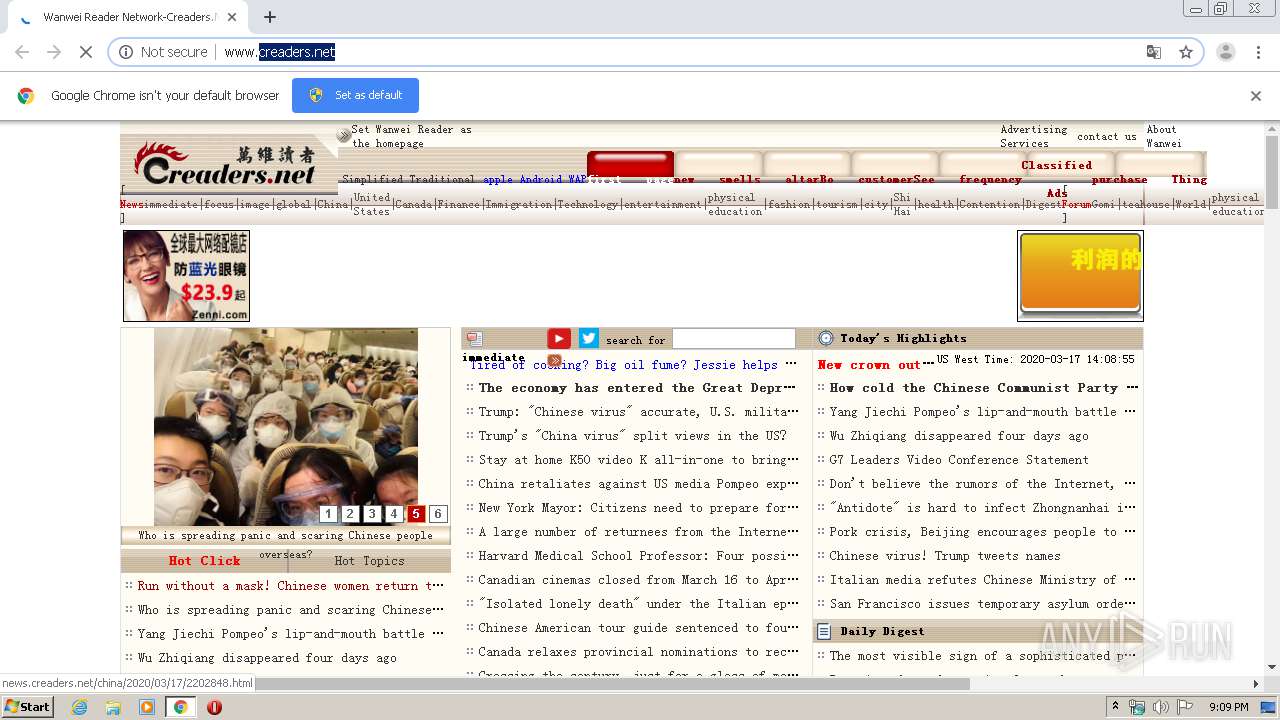Open the masked airplane passengers slideshow photo
1280x720 pixels.
click(286, 426)
